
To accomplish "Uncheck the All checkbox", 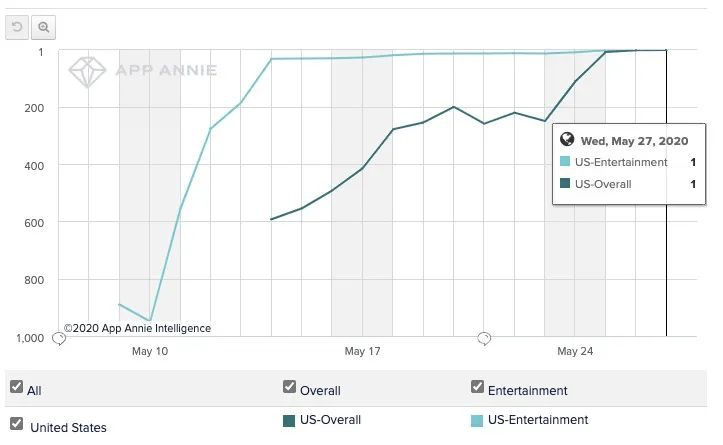I will point(17,386).
